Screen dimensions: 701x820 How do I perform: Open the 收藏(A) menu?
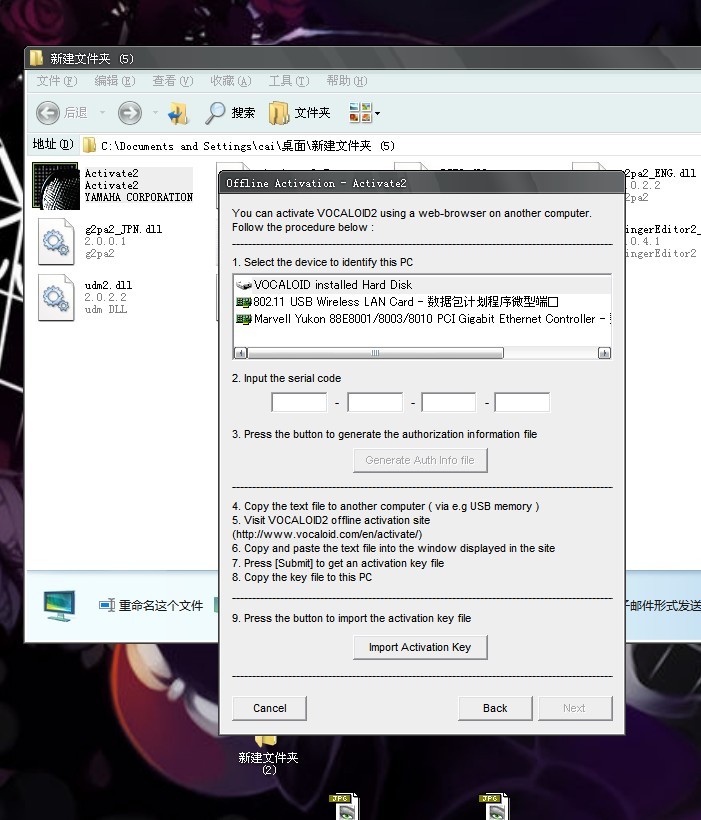pos(231,81)
